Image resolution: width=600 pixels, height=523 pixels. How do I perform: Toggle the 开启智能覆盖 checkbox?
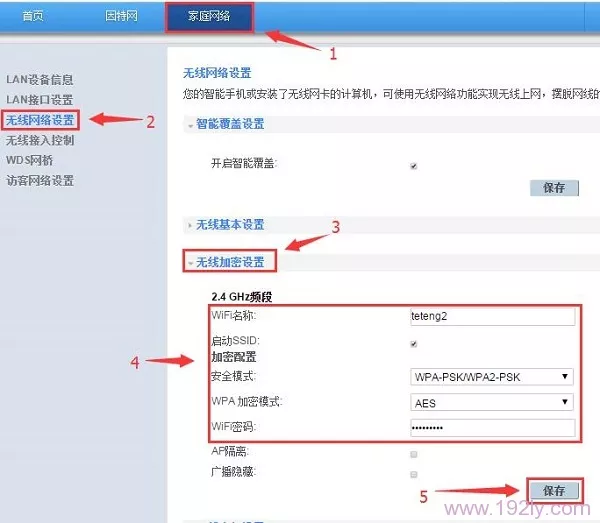[x=414, y=166]
